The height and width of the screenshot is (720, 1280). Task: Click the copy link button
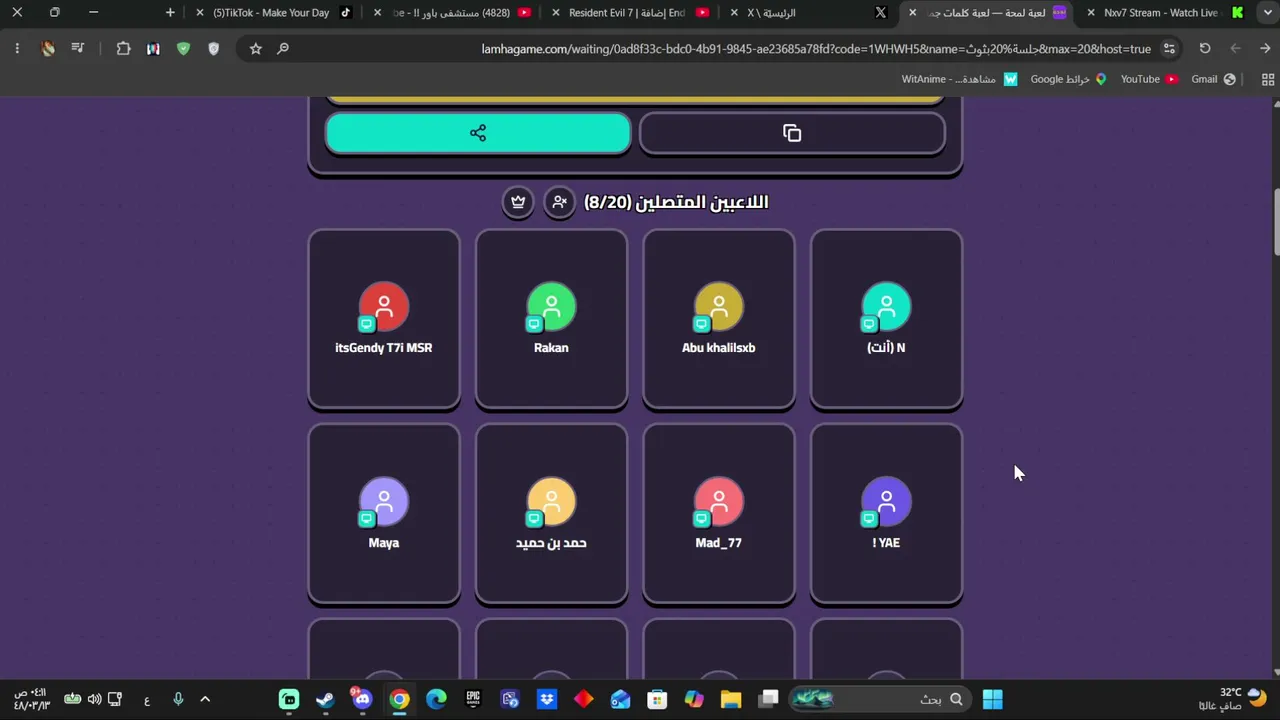(x=792, y=133)
